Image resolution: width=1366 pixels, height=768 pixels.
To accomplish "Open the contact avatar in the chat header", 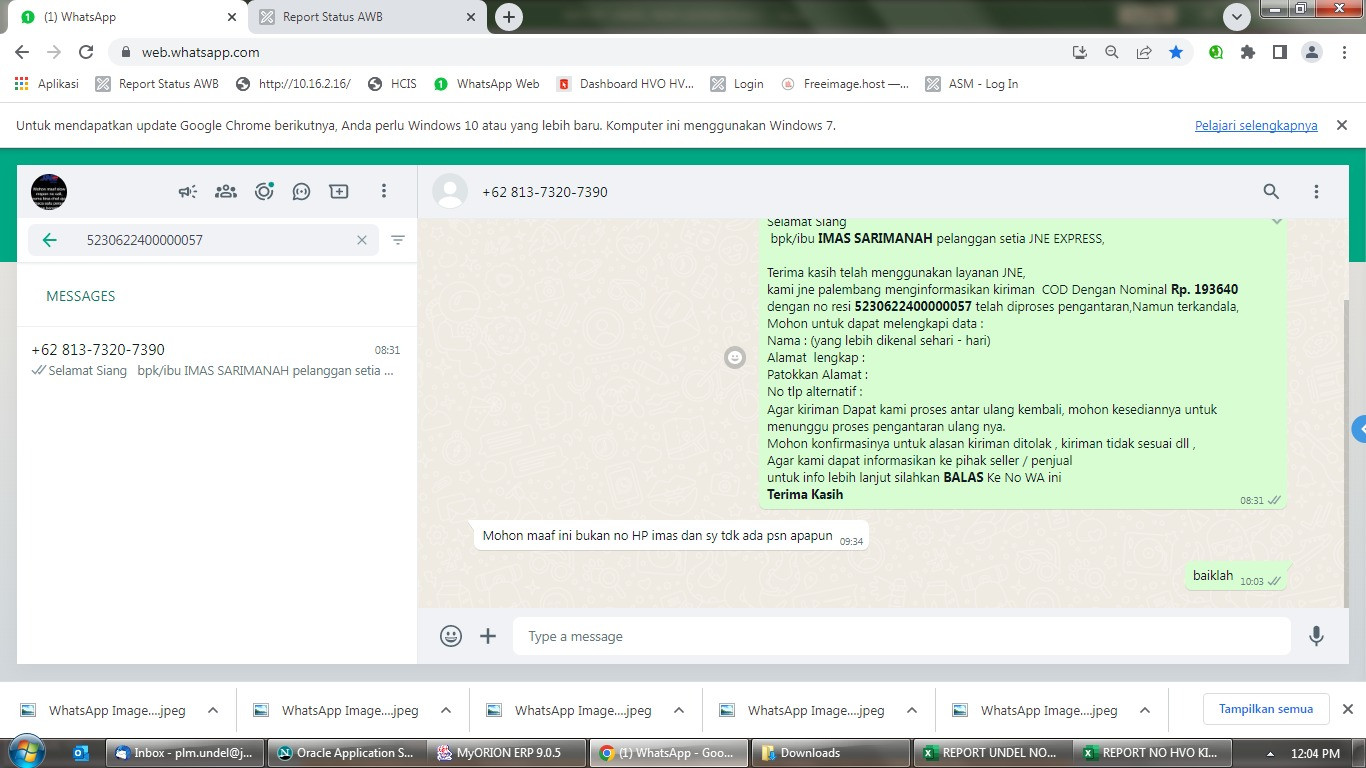I will point(450,191).
